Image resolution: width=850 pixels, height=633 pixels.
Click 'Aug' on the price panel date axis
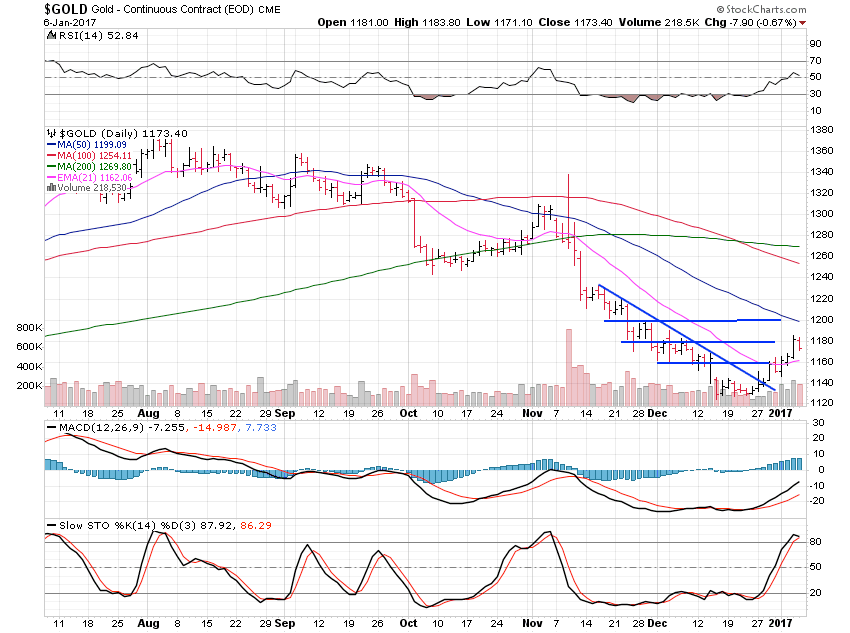pos(148,414)
